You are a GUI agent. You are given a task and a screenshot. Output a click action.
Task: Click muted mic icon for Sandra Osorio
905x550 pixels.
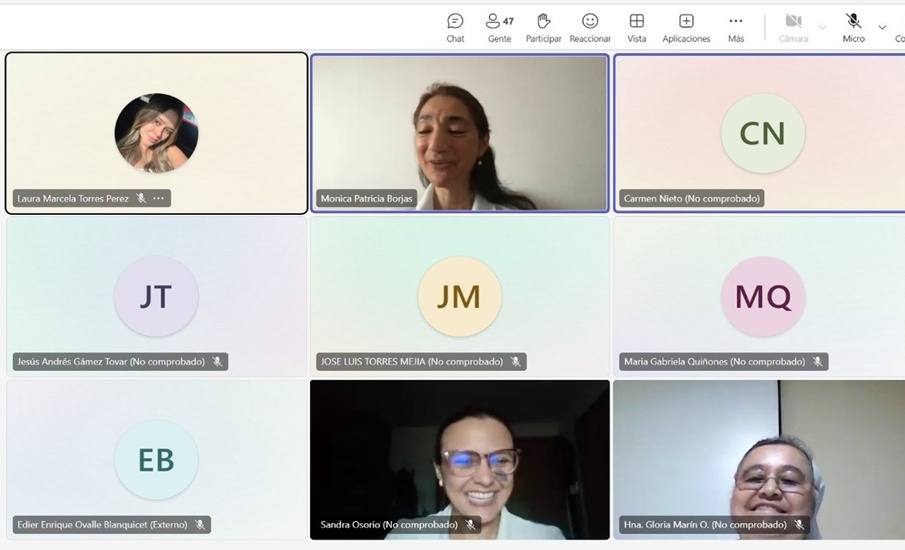[470, 525]
